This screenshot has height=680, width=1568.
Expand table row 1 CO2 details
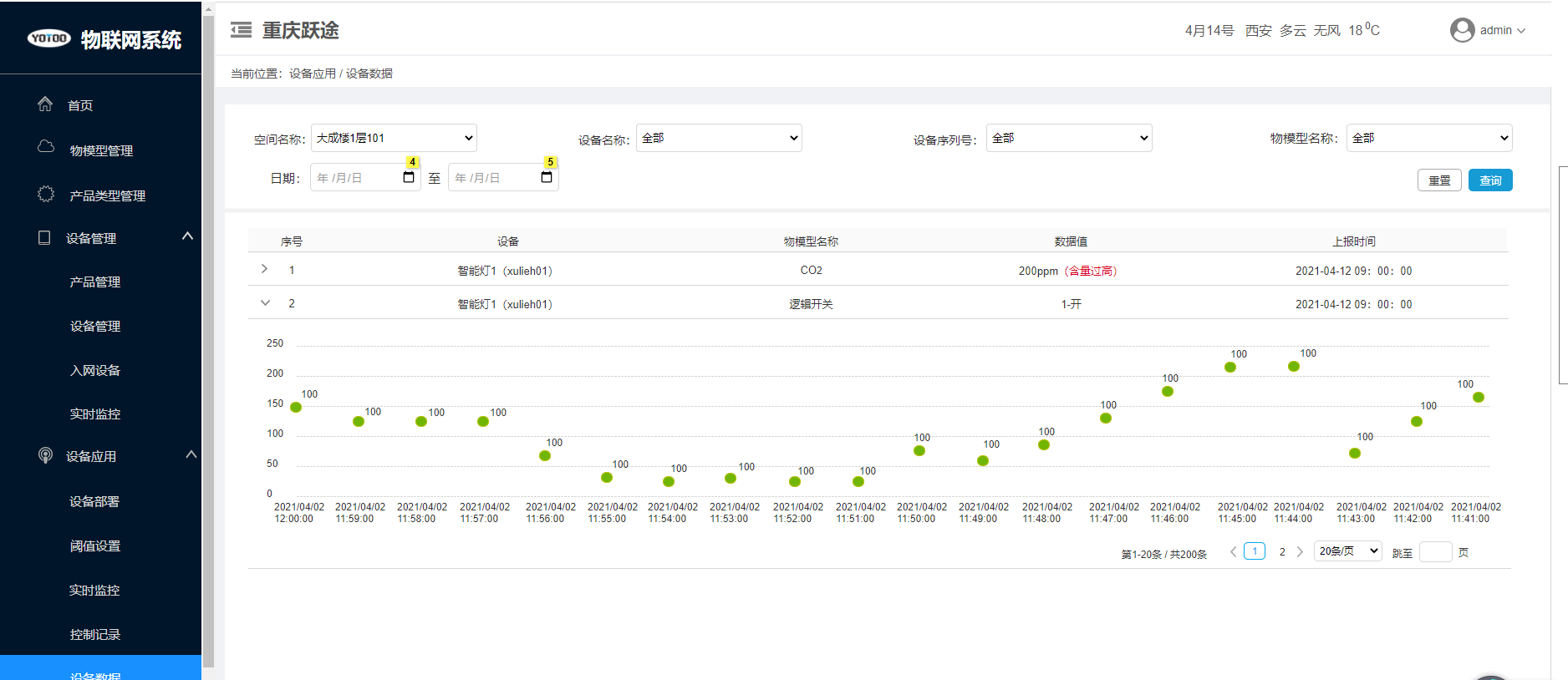(x=264, y=269)
